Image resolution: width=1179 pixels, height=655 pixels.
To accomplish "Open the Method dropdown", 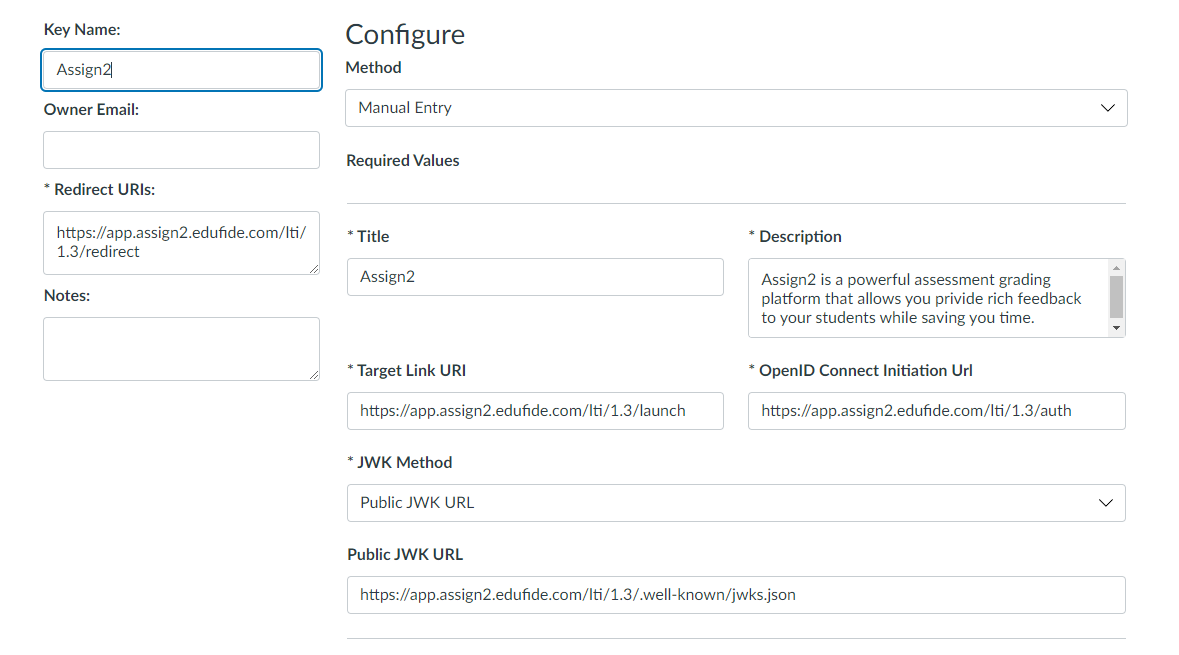I will [735, 107].
